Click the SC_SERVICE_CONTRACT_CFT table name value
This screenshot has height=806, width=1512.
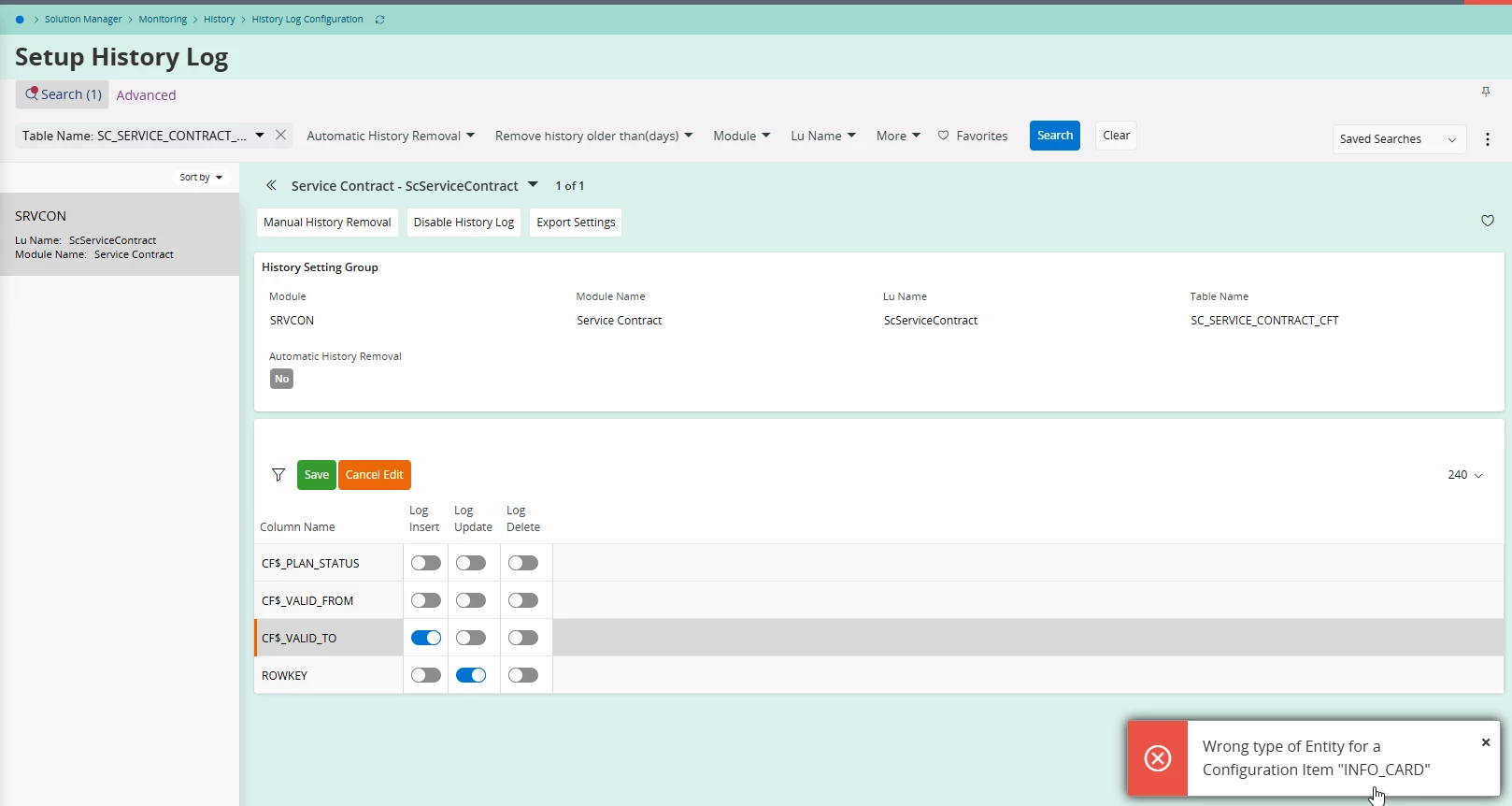[x=1264, y=321]
